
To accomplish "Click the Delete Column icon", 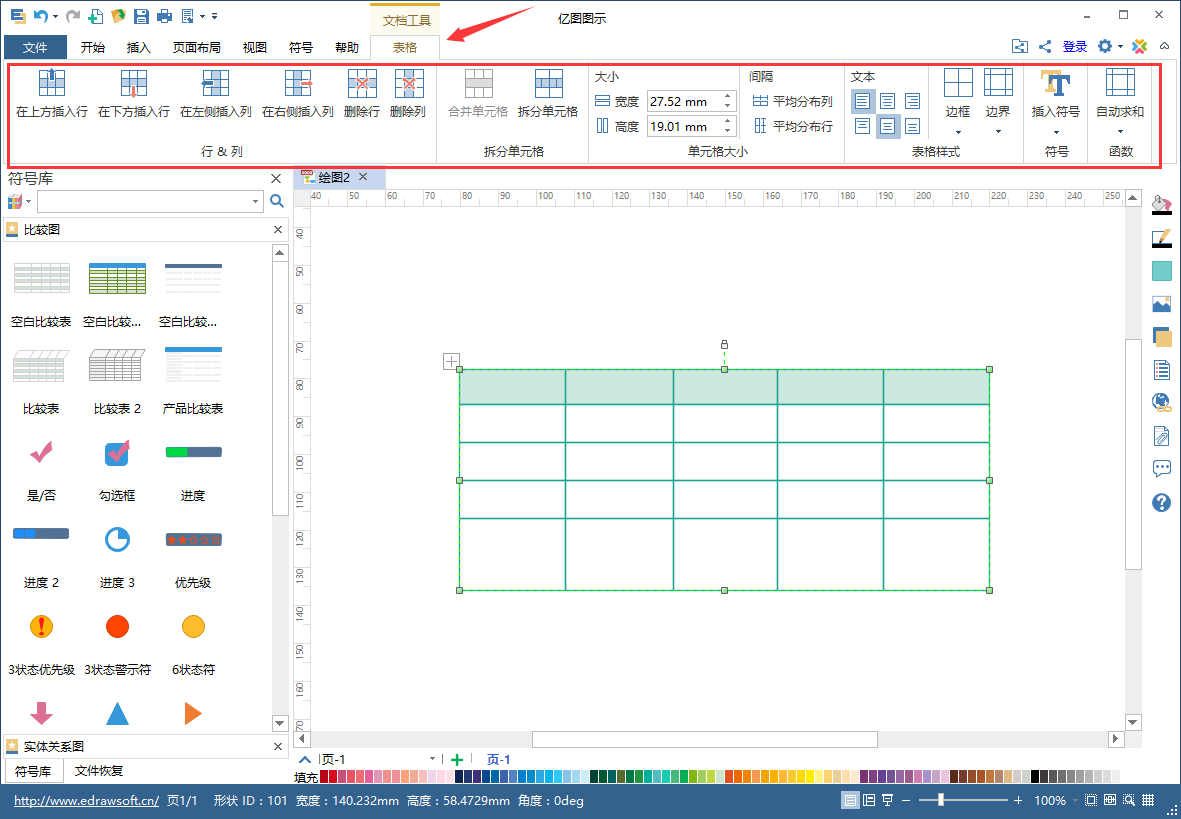I will (409, 83).
